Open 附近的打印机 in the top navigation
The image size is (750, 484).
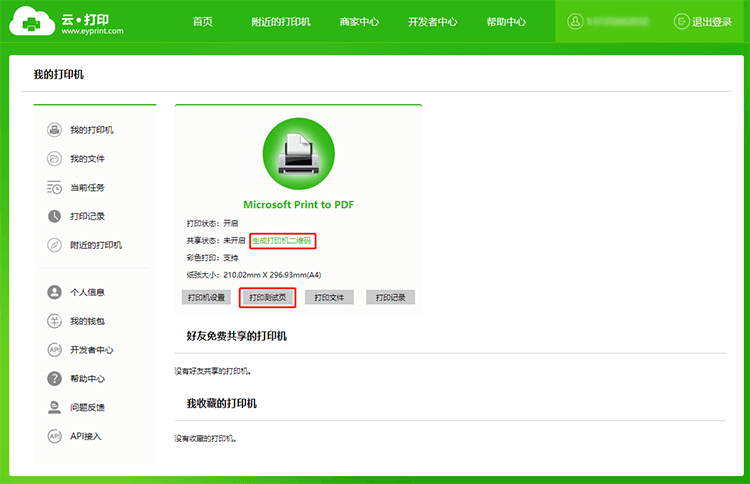point(281,22)
